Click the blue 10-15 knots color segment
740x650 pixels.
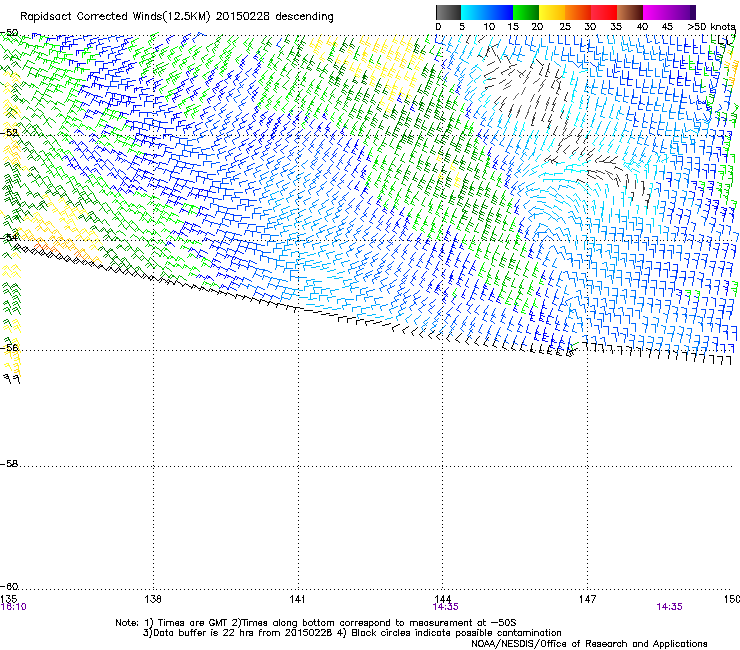500,12
